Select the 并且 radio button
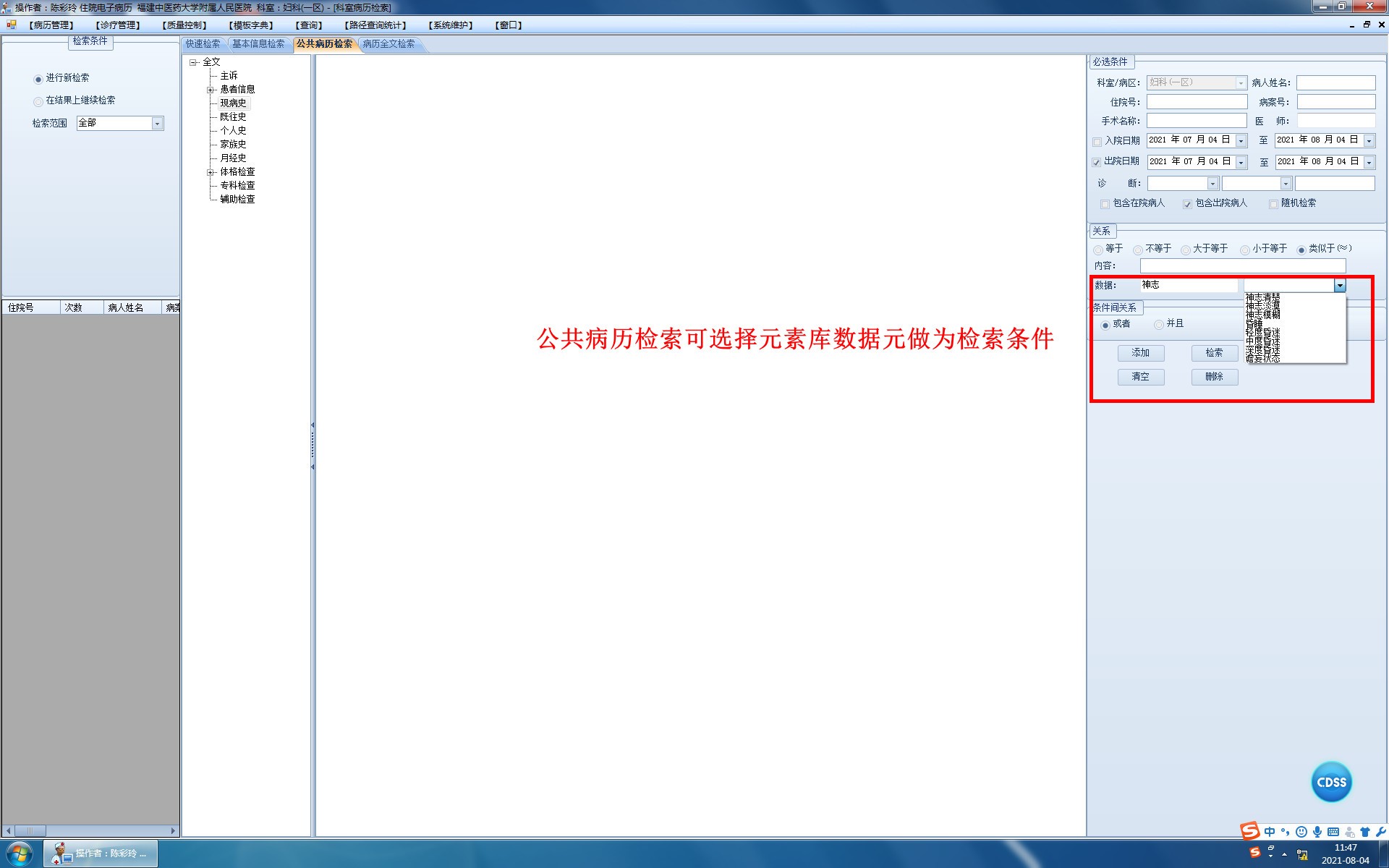Screen dimensions: 1389x868 tap(1159, 325)
